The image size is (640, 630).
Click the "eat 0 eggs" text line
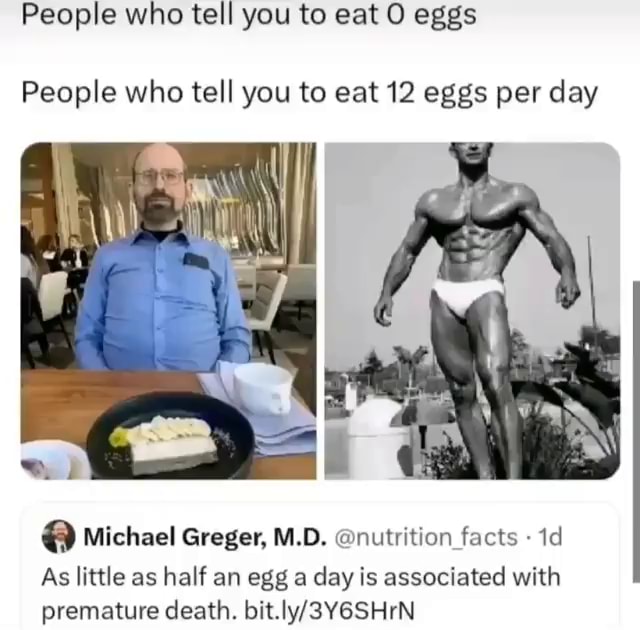249,16
